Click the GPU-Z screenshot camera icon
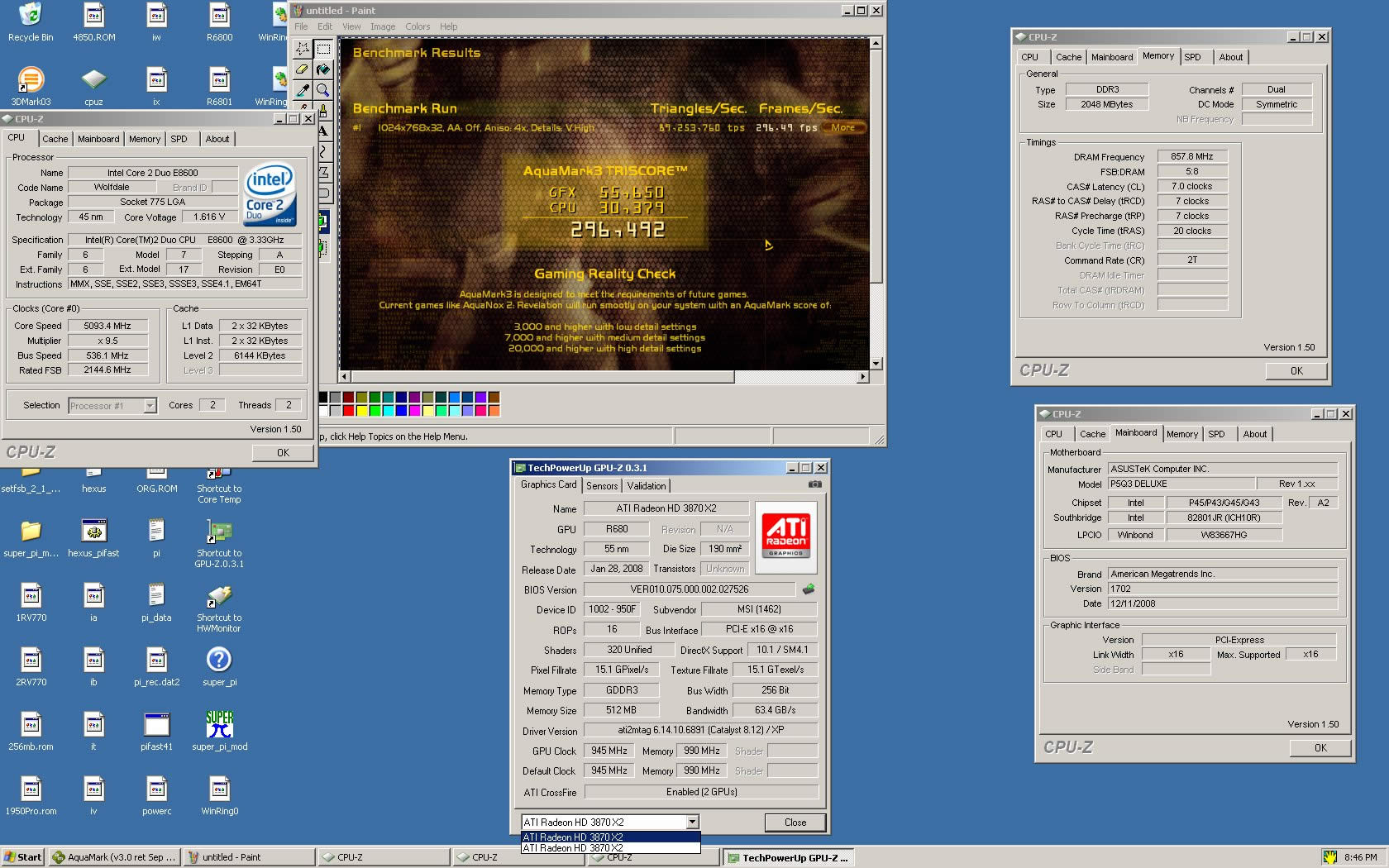The height and width of the screenshot is (868, 1389). click(814, 485)
